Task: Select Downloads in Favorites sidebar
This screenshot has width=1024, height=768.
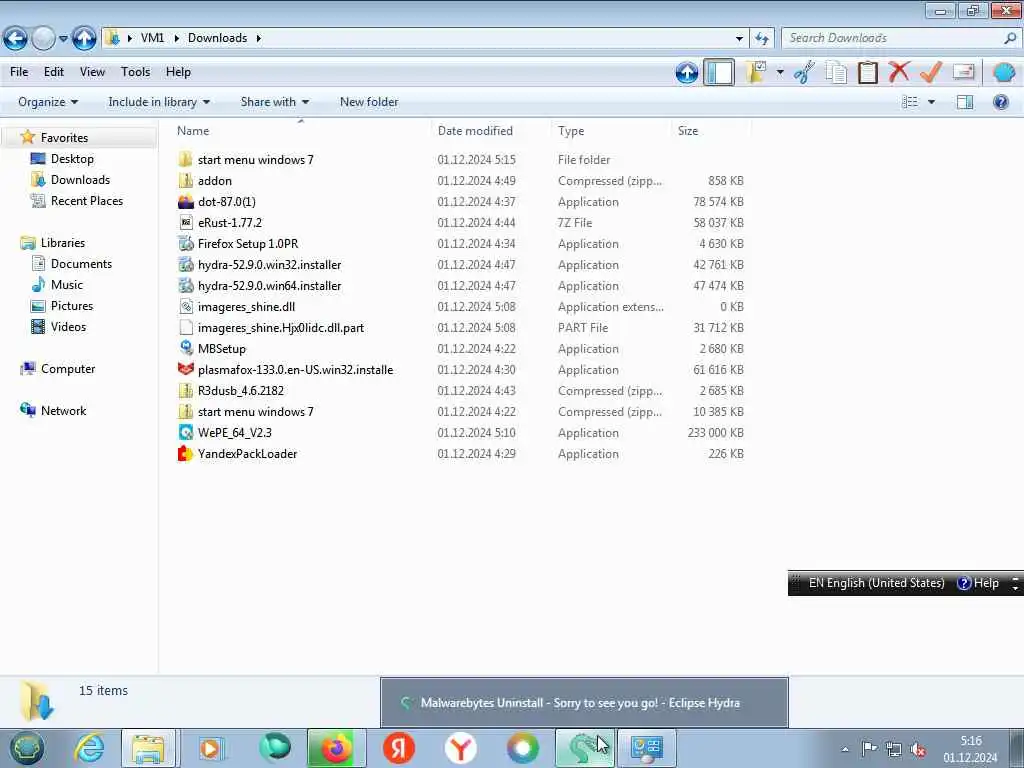Action: tap(80, 180)
